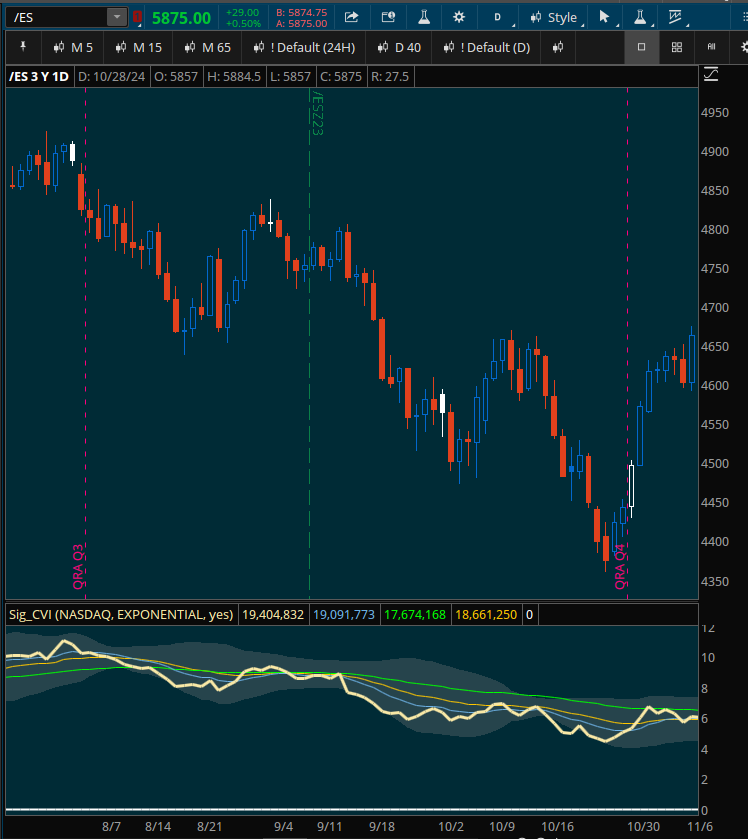Select the pointer drawing tool
This screenshot has width=748, height=839.
point(605,17)
